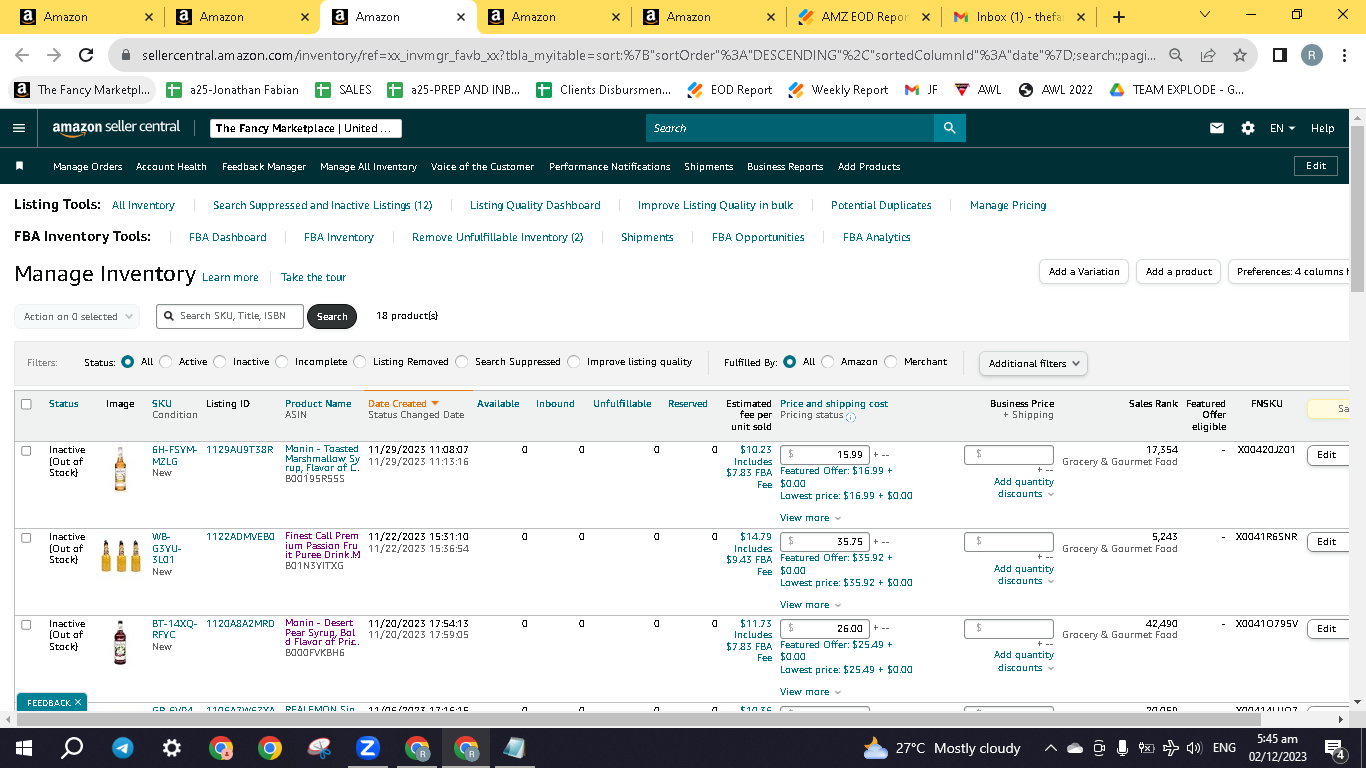Screen dimensions: 1366x768
Task: Open the Settings gear in Seller Central header
Action: pyautogui.click(x=1247, y=128)
